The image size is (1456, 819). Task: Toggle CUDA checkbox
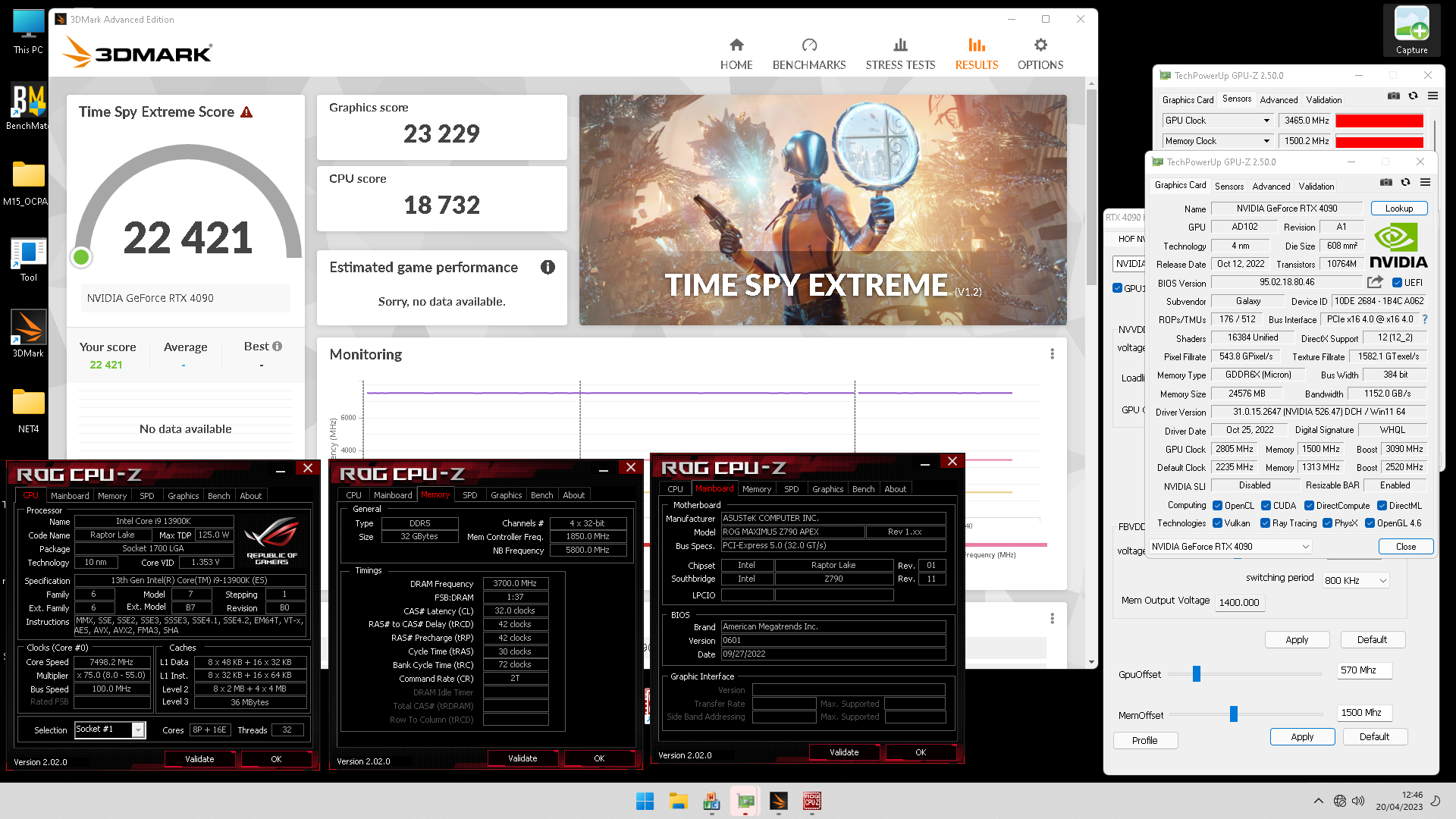click(x=1266, y=506)
